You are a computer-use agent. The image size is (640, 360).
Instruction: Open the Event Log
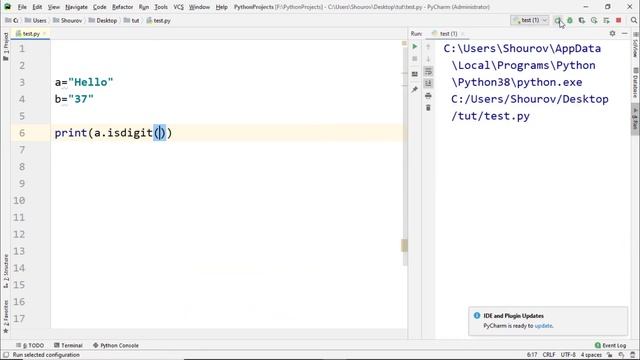(610, 345)
